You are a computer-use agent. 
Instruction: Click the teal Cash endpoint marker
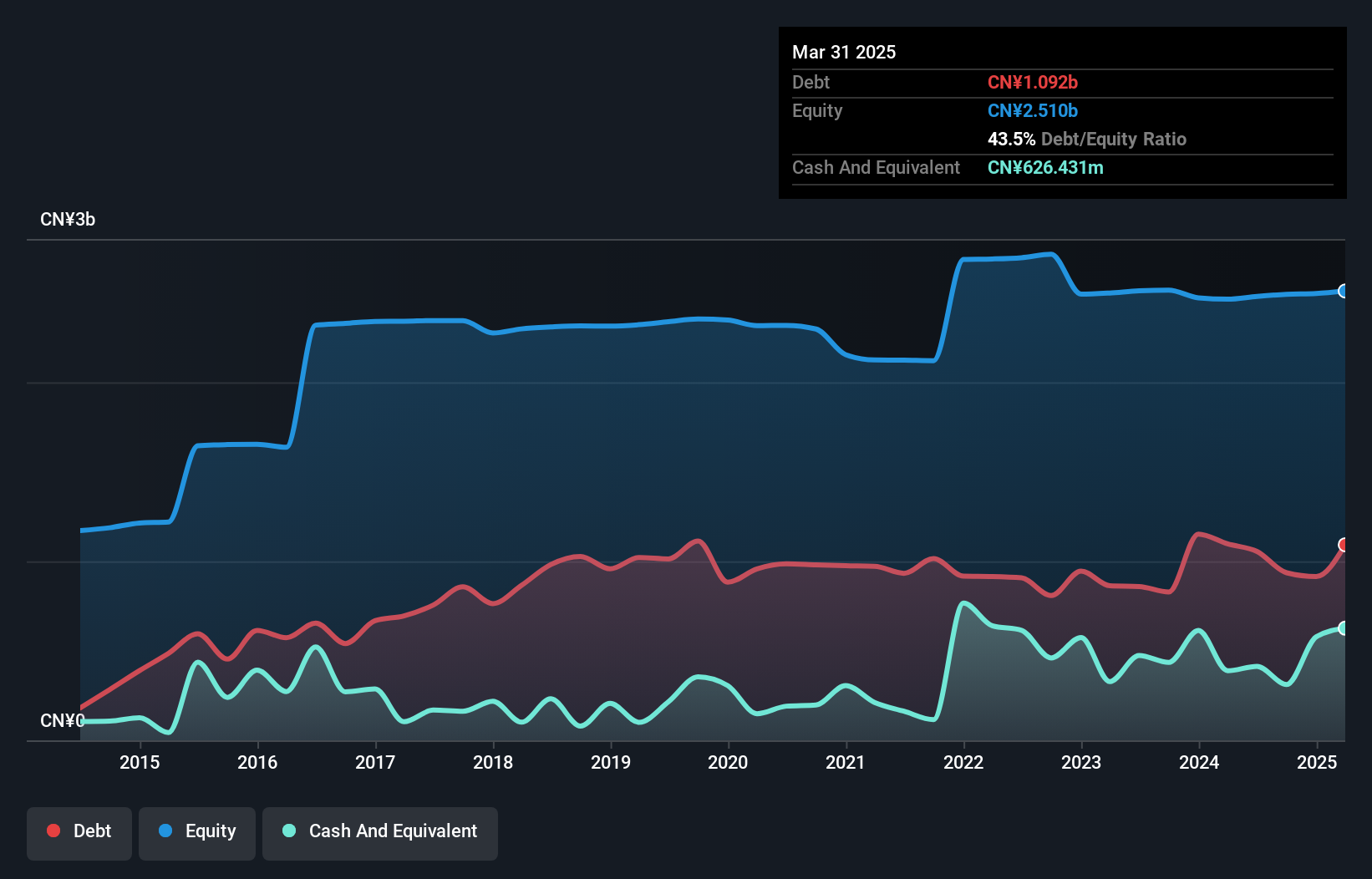(x=1344, y=628)
